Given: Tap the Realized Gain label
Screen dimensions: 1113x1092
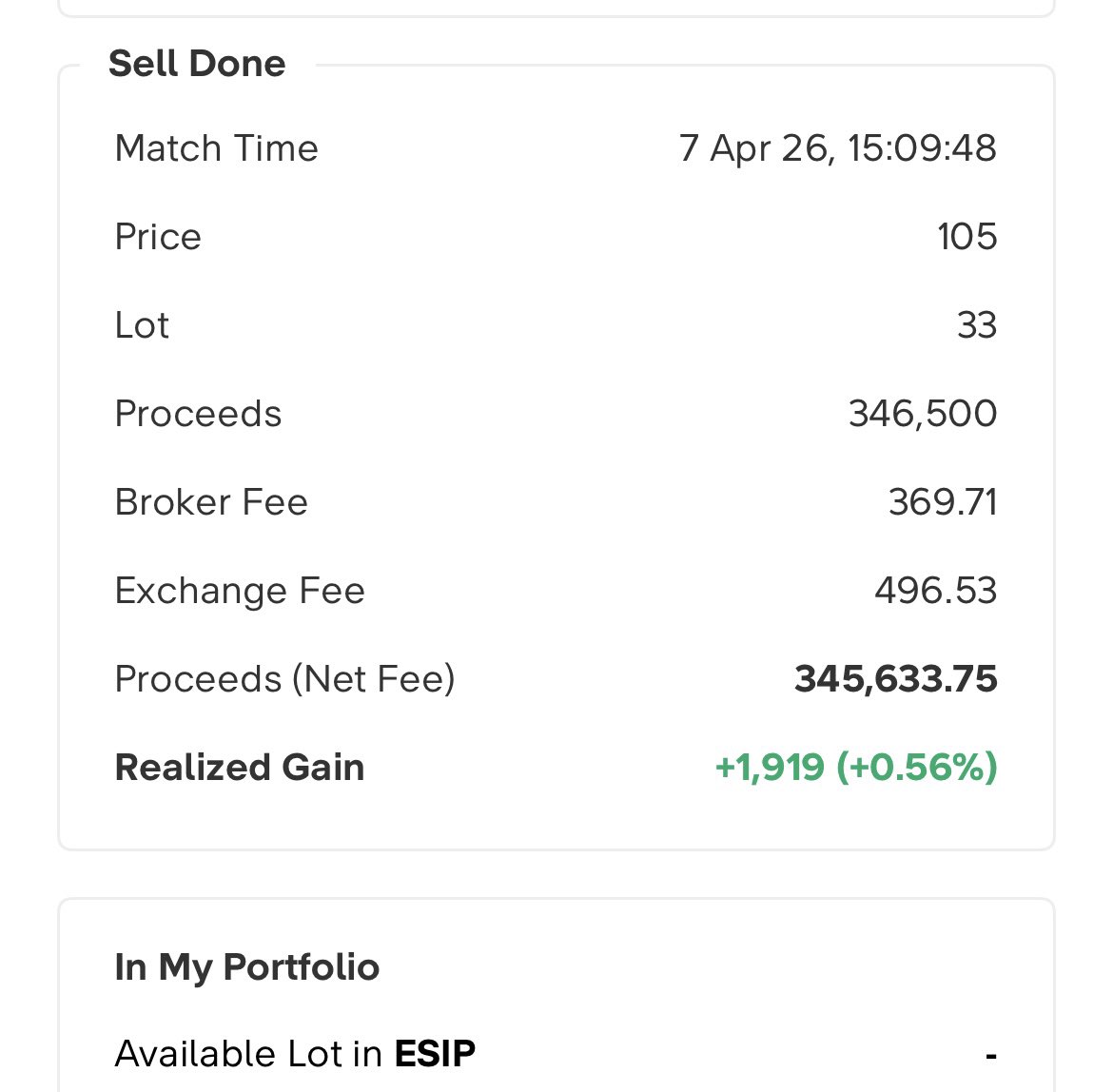Looking at the screenshot, I should 239,768.
